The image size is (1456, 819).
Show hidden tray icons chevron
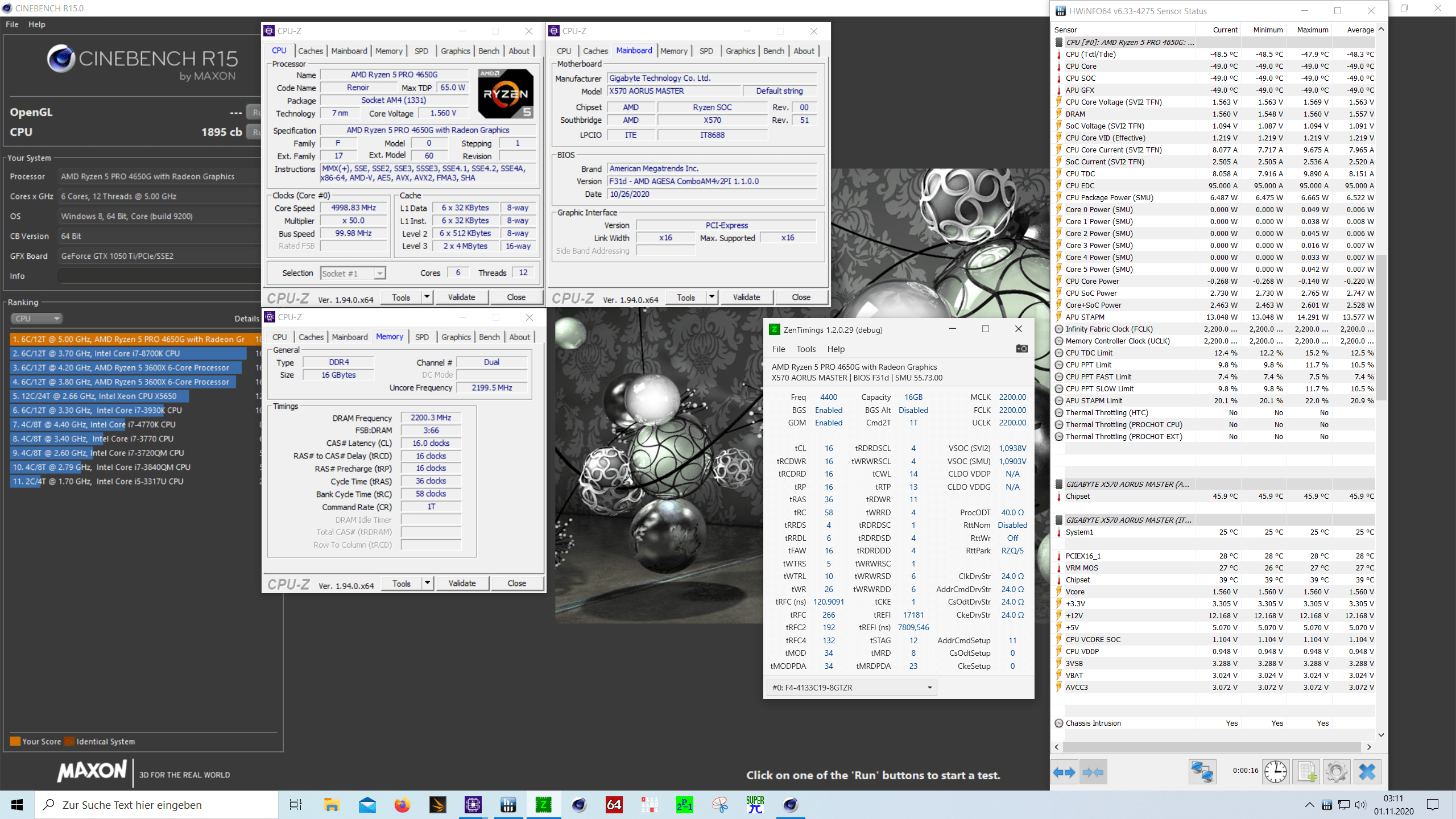tap(1309, 805)
